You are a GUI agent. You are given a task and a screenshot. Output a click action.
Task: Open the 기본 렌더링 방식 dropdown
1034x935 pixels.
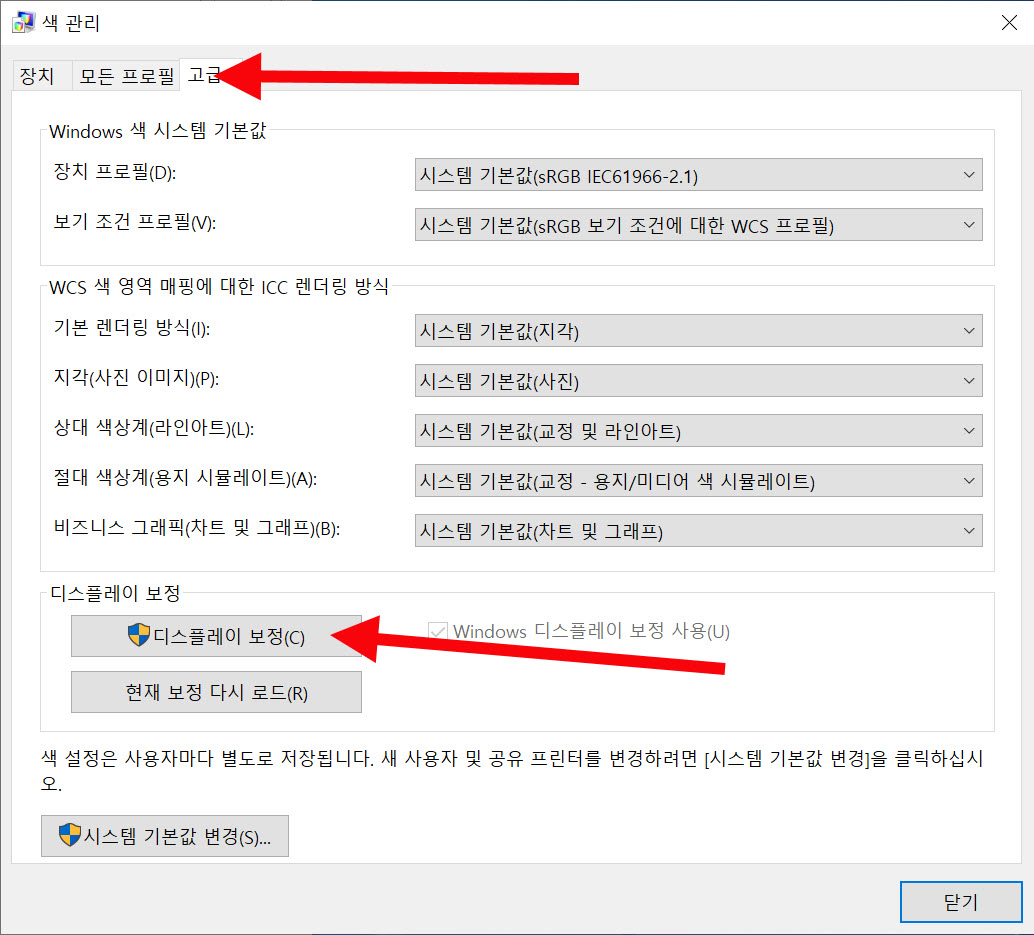(x=698, y=330)
